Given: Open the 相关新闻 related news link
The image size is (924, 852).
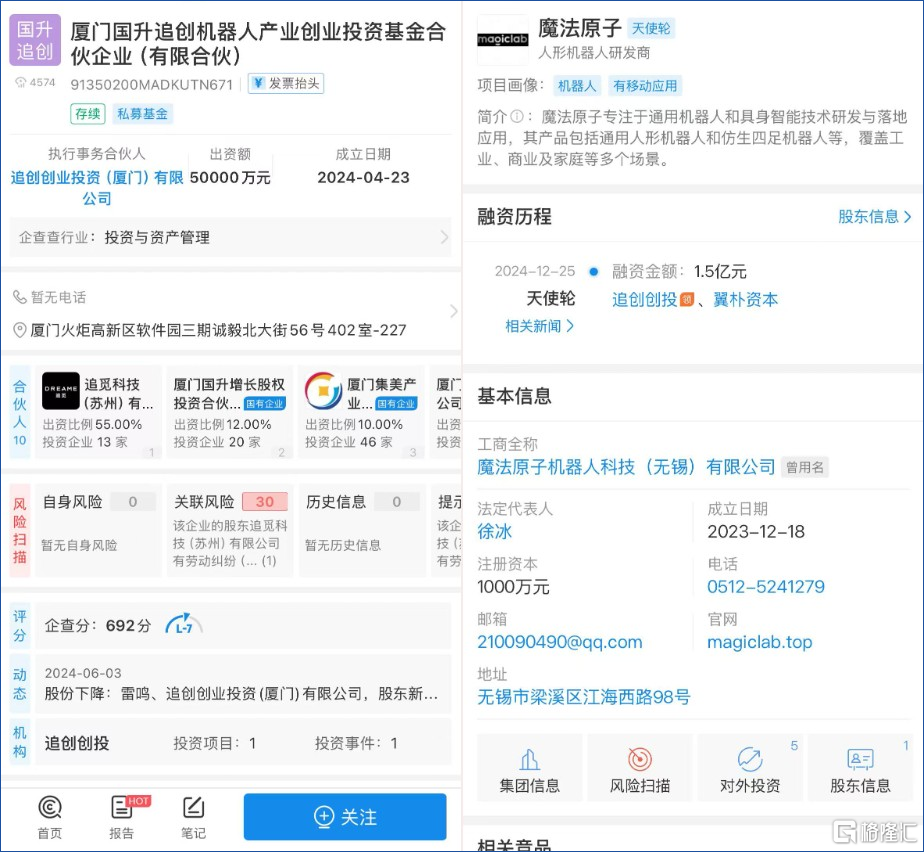Looking at the screenshot, I should coord(539,326).
